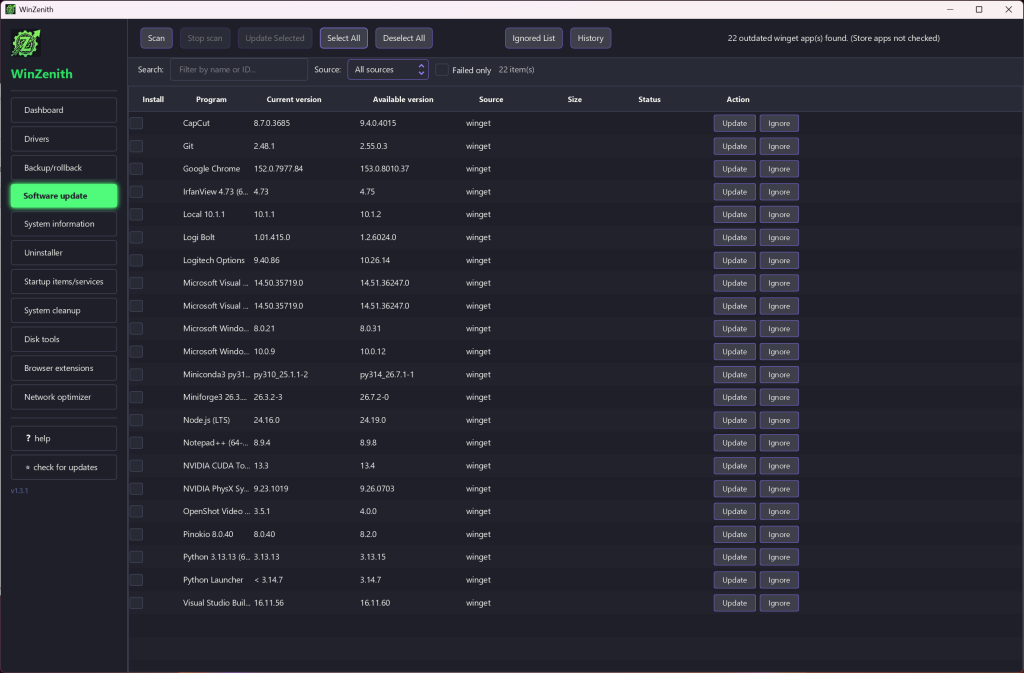
Task: Go to the Drivers section
Action: tap(64, 139)
